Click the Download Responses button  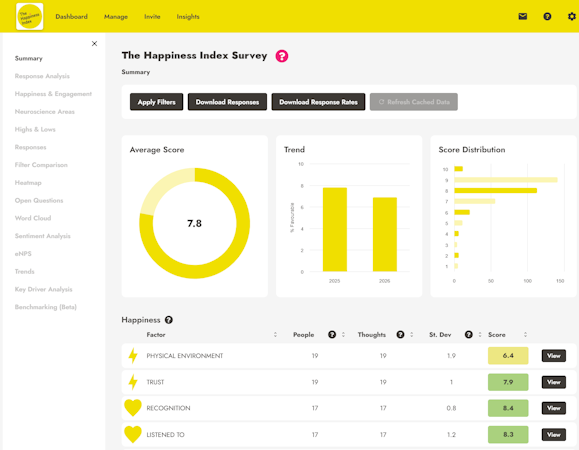227,102
